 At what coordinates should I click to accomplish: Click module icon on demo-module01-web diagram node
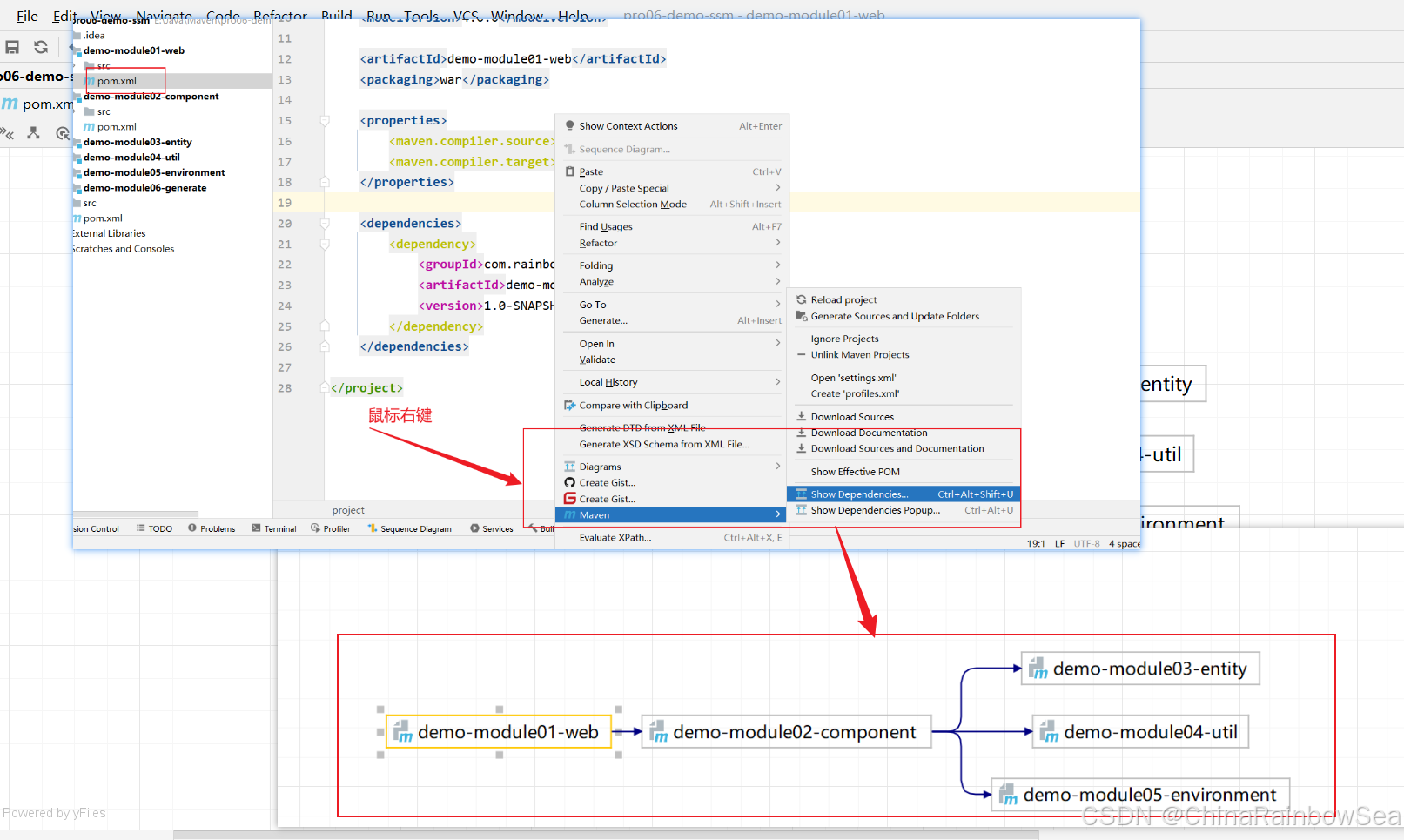tap(402, 732)
